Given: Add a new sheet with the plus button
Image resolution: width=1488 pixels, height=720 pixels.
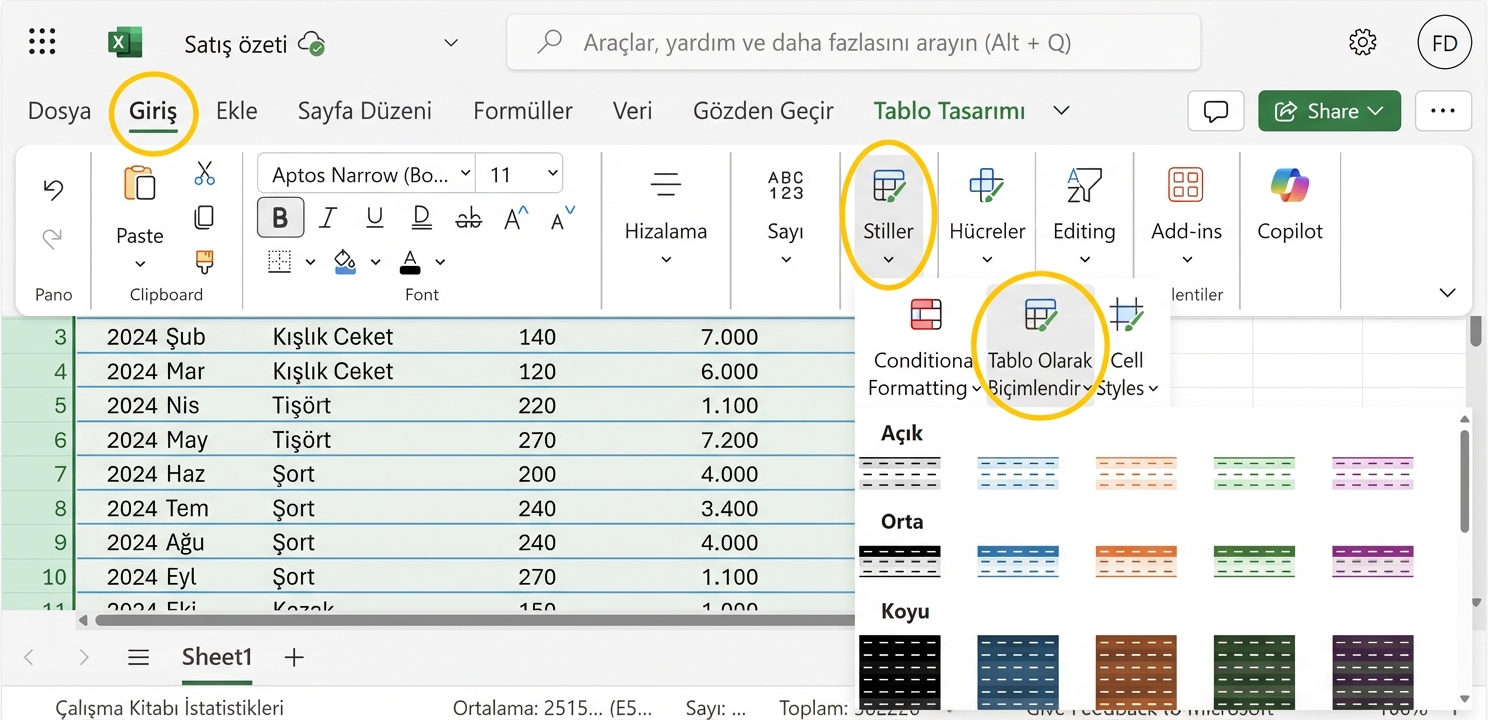Looking at the screenshot, I should point(293,657).
